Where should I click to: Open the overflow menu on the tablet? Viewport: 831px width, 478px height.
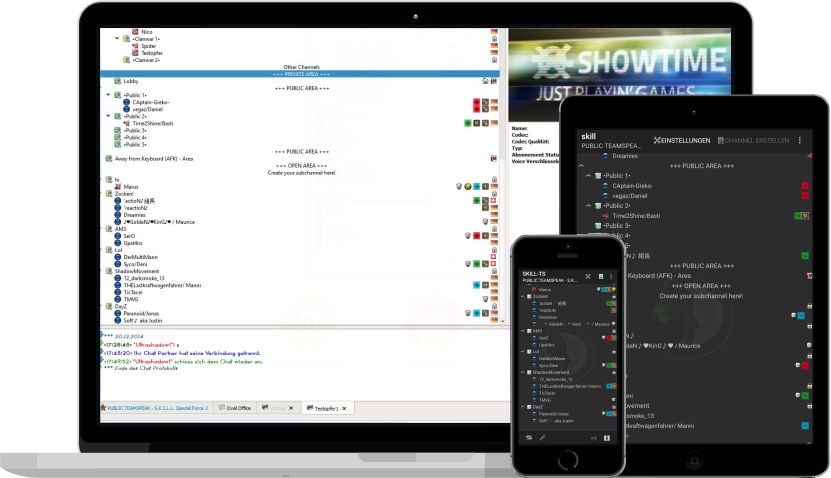(x=800, y=140)
